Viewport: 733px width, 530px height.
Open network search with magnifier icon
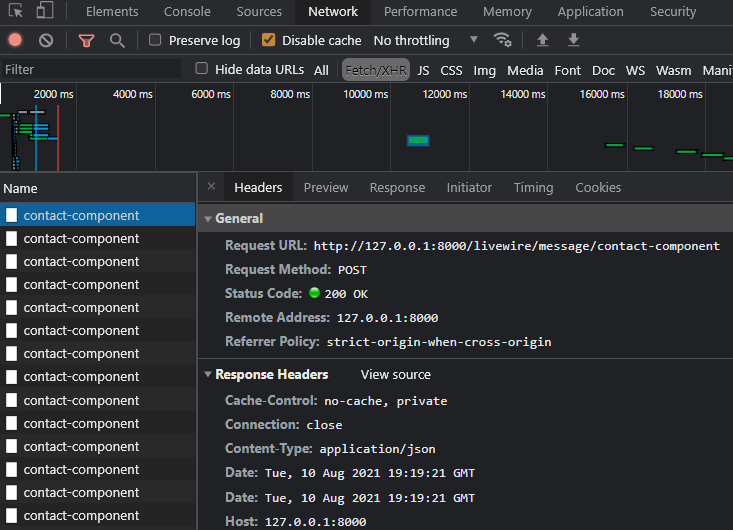[x=117, y=41]
